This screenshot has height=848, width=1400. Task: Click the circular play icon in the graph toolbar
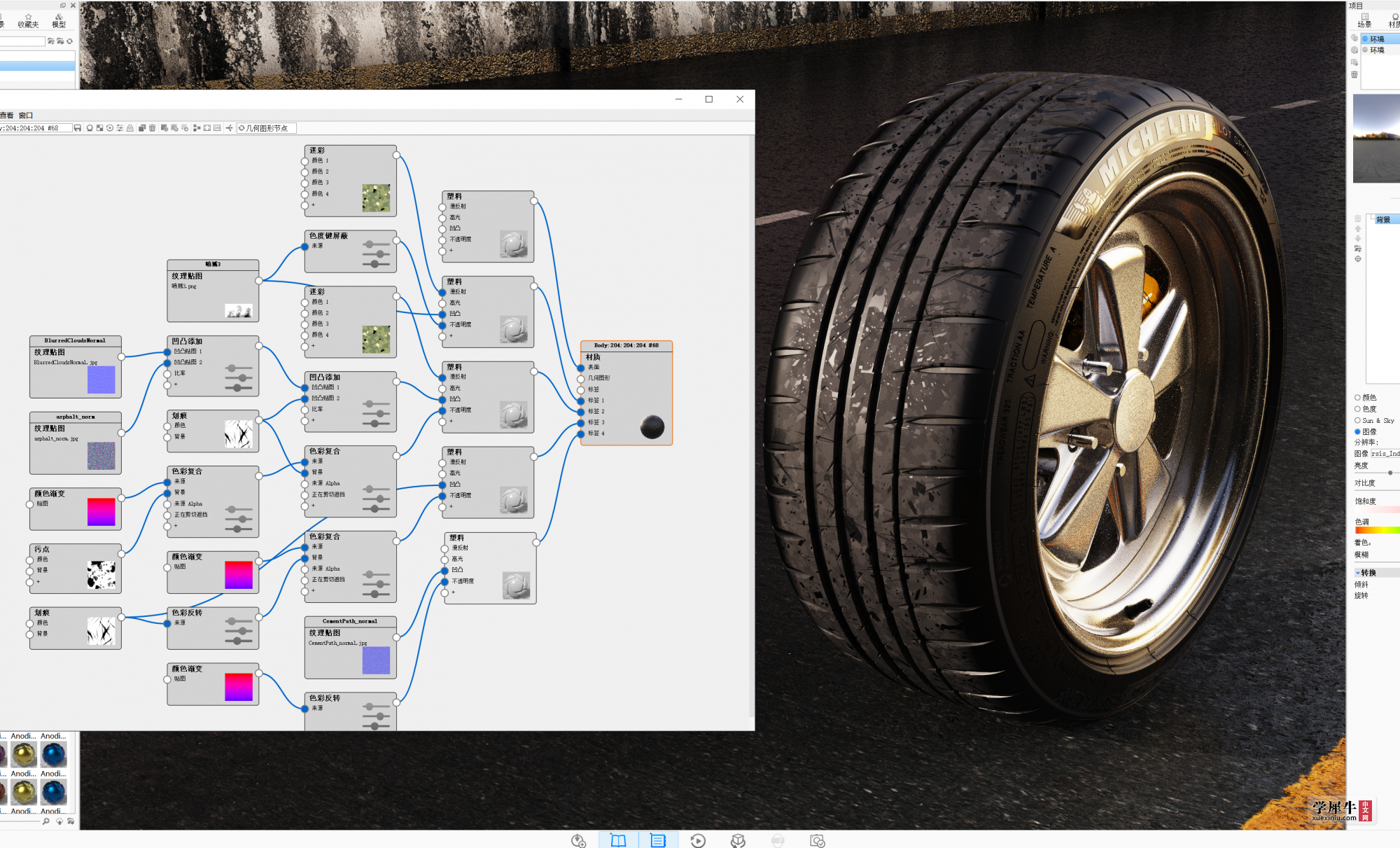pos(110,128)
